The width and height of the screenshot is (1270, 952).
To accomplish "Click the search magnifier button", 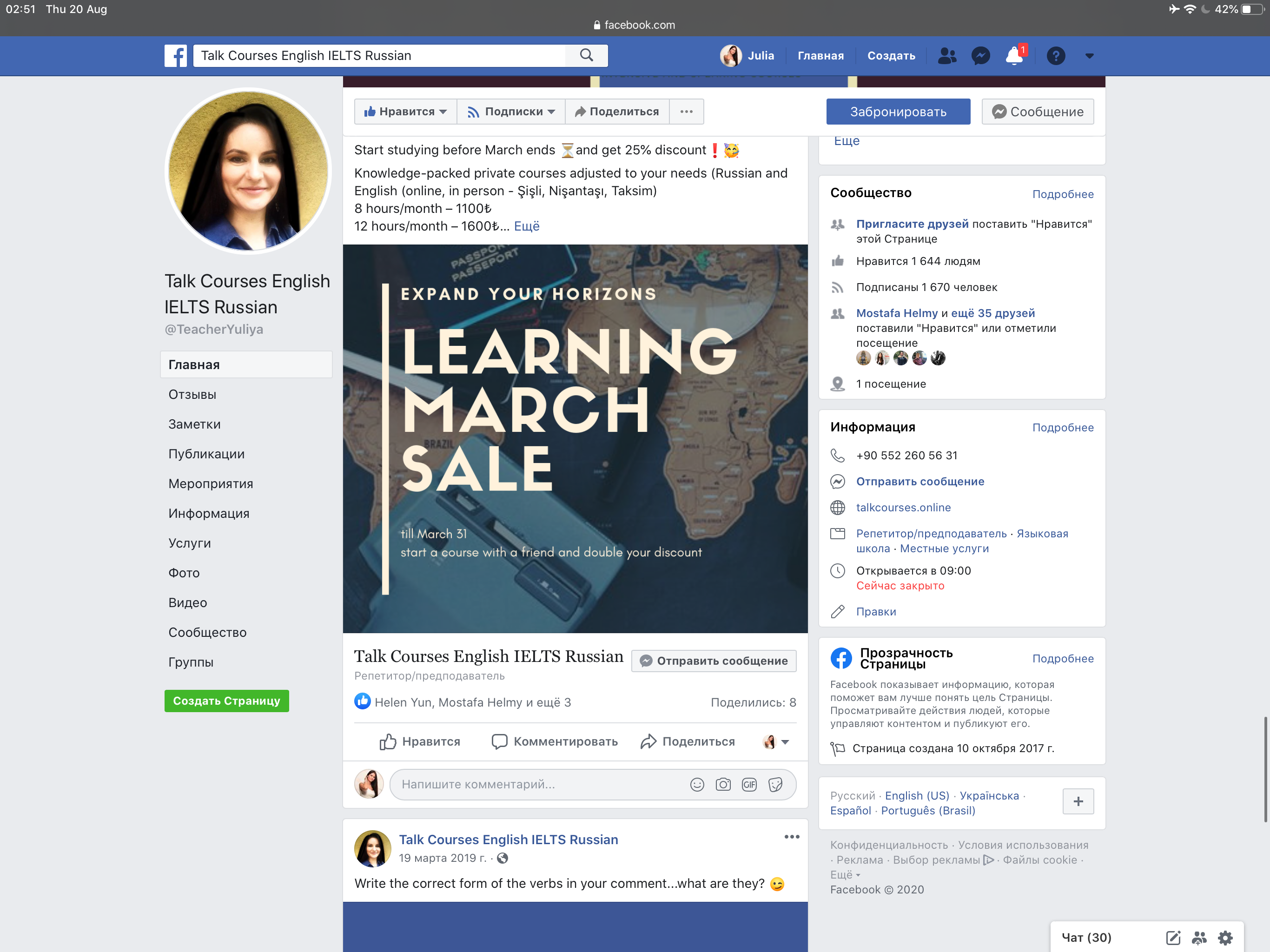I will pyautogui.click(x=586, y=56).
